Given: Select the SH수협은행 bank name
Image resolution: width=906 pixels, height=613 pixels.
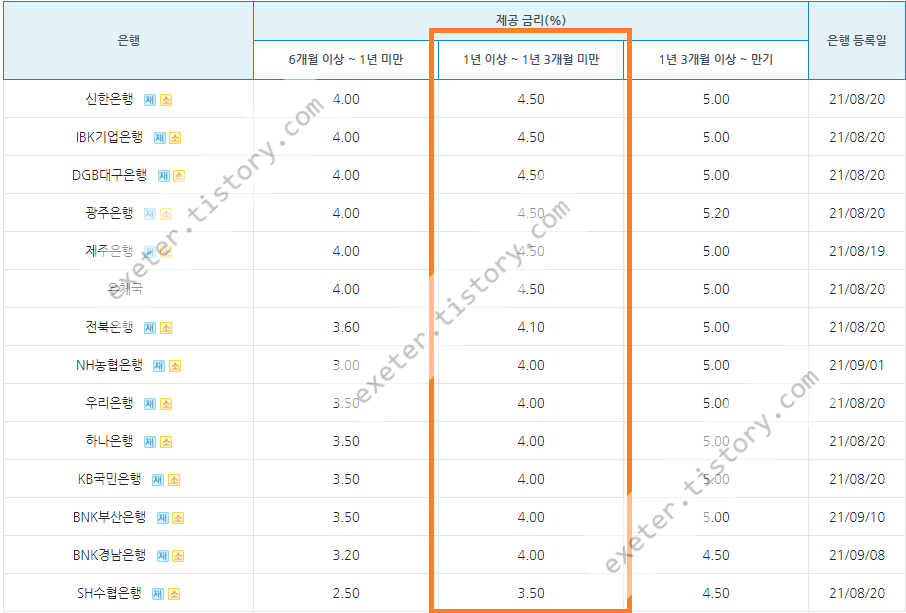Looking at the screenshot, I should tap(109, 593).
